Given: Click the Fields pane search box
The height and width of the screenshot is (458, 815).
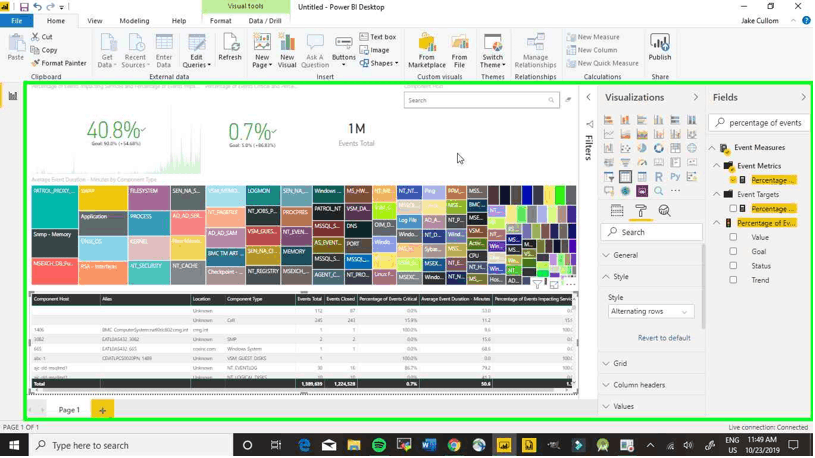Looking at the screenshot, I should [758, 123].
